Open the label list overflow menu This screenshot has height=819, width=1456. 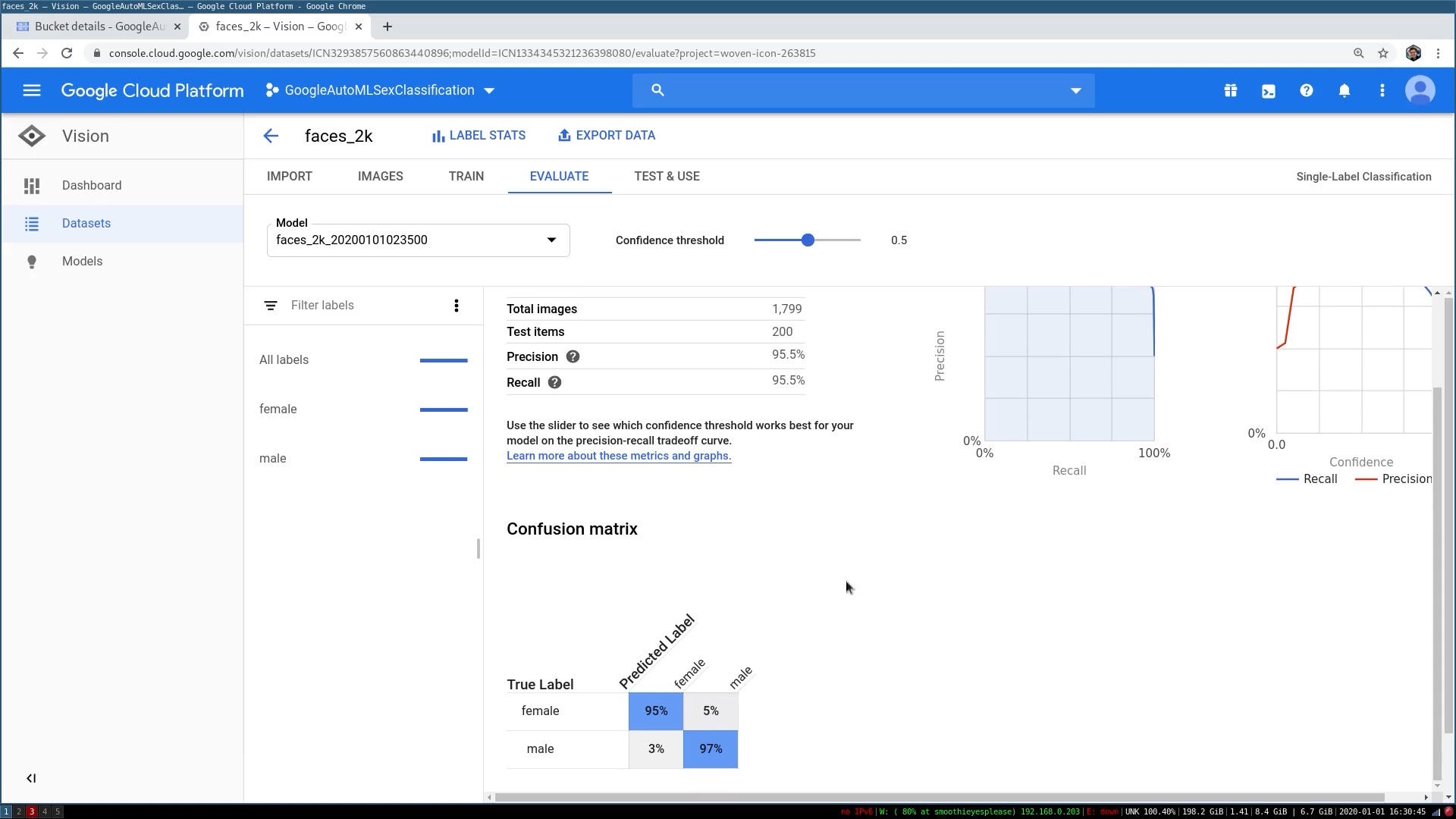click(457, 305)
